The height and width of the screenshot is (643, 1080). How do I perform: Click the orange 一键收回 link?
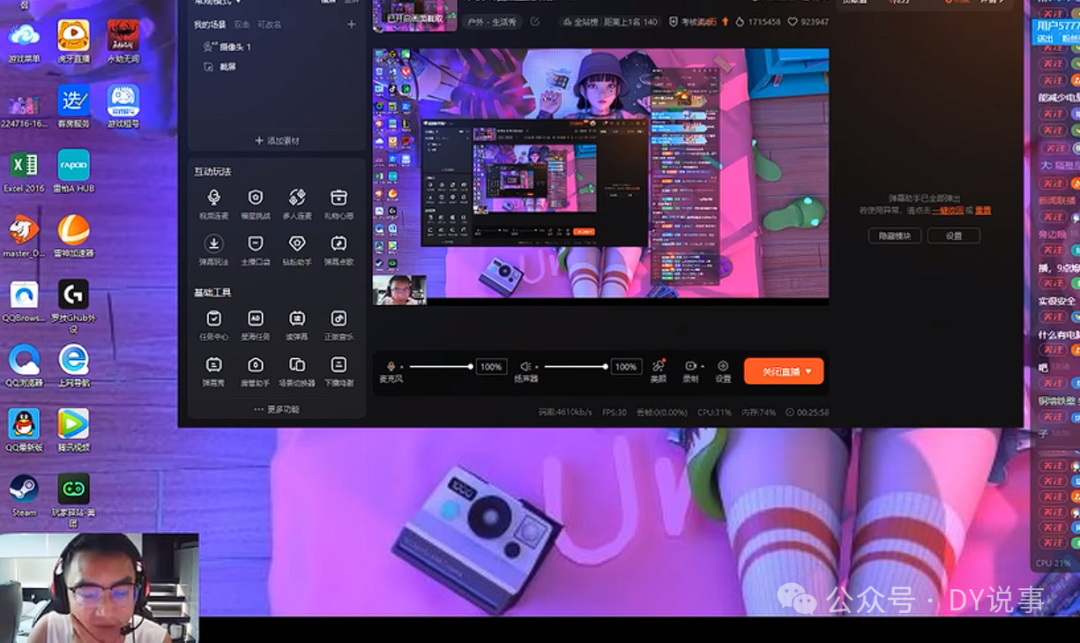(x=947, y=211)
